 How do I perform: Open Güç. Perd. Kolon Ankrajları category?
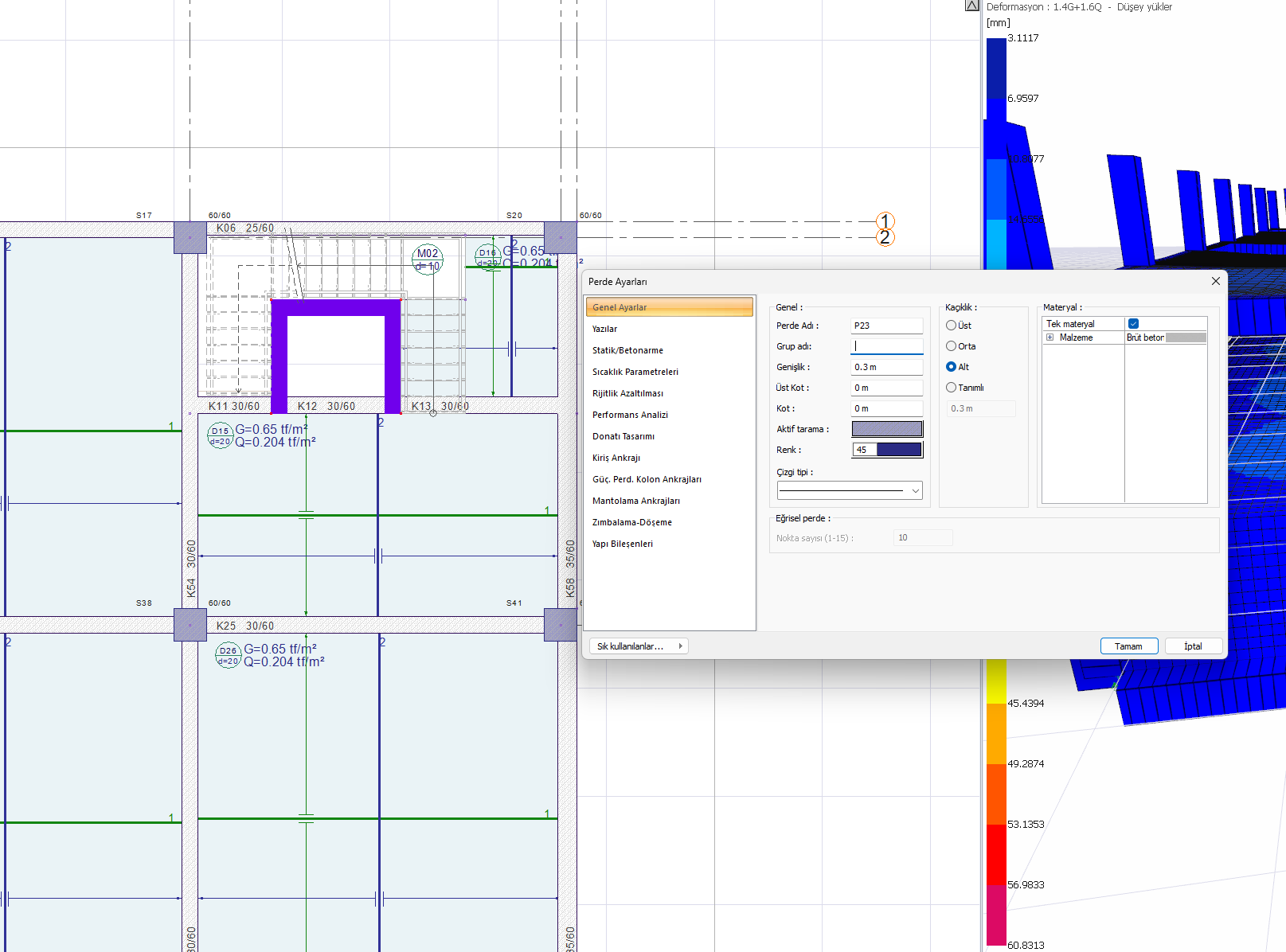click(x=647, y=479)
